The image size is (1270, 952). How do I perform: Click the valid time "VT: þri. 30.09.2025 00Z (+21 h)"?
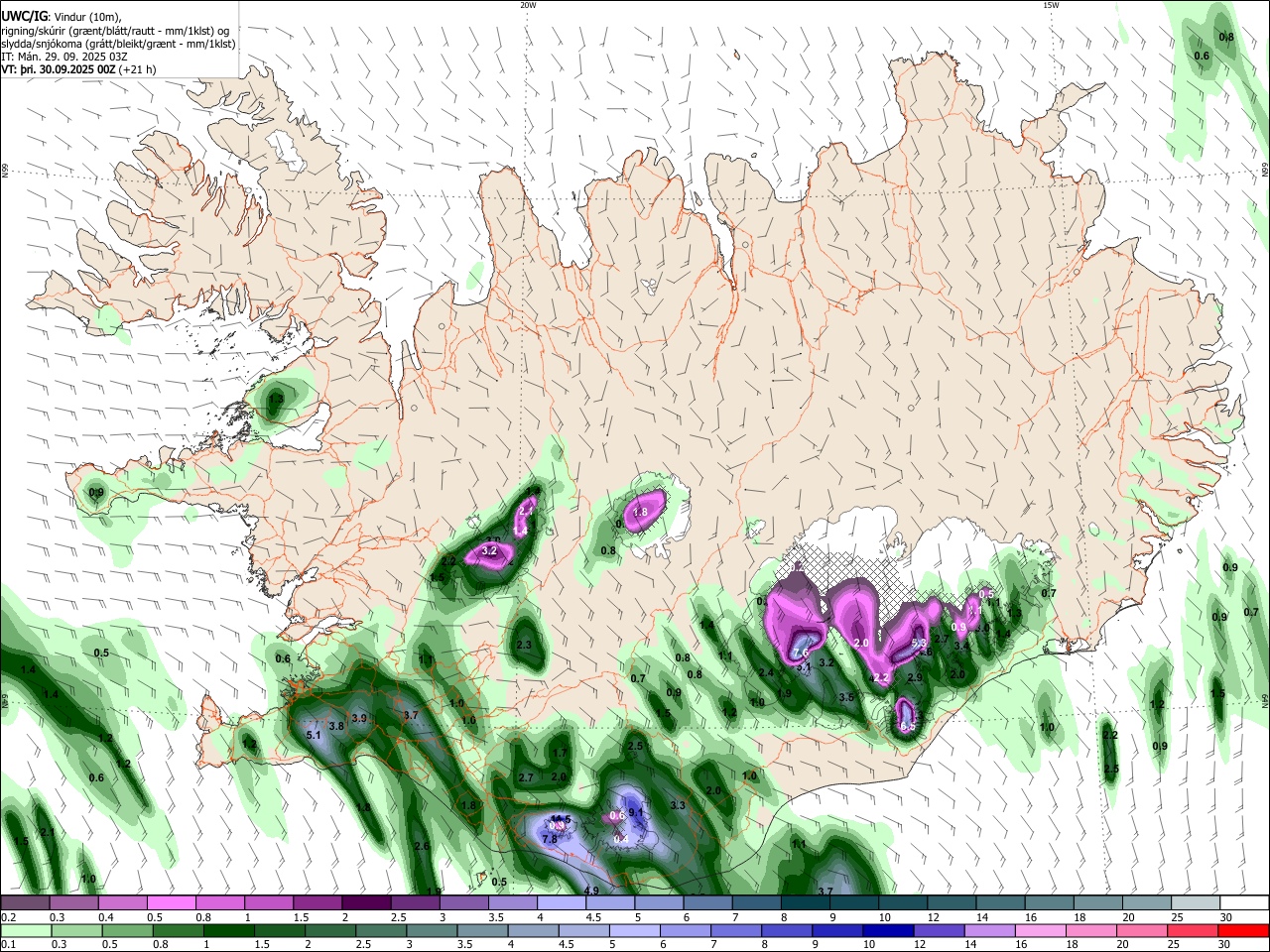click(78, 70)
